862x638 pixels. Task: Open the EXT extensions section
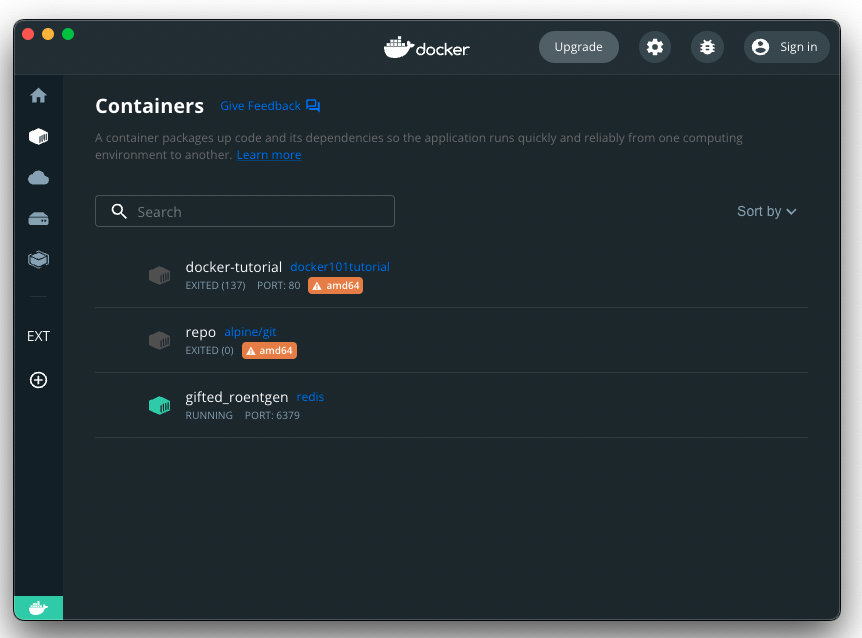coord(38,336)
